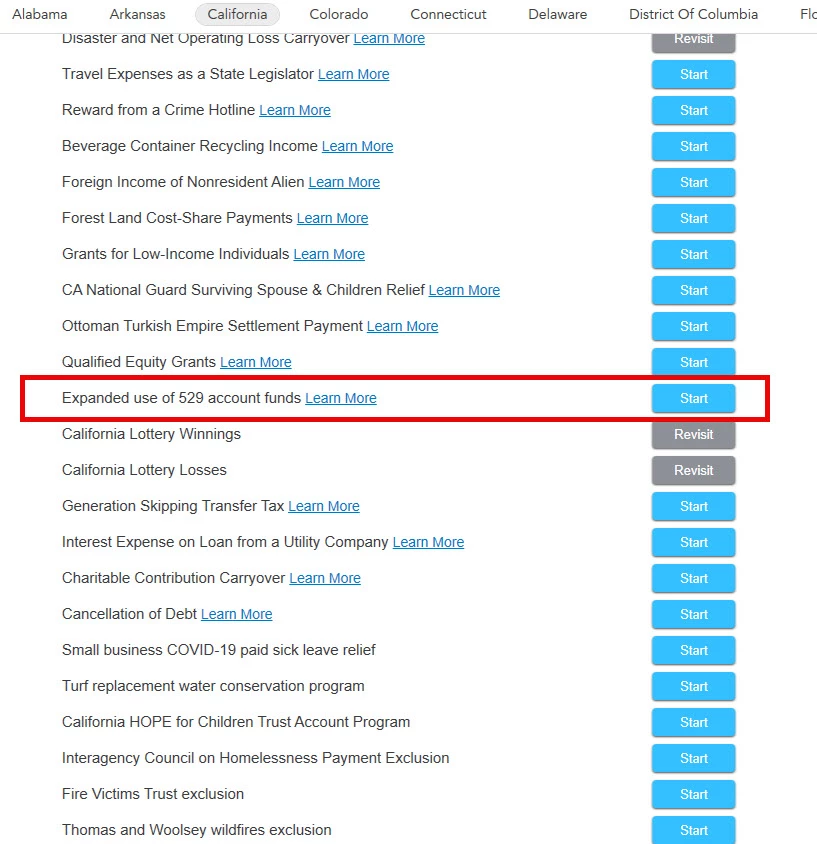The image size is (817, 844).
Task: Learn More about Cancellation of Debt
Action: tap(236, 615)
